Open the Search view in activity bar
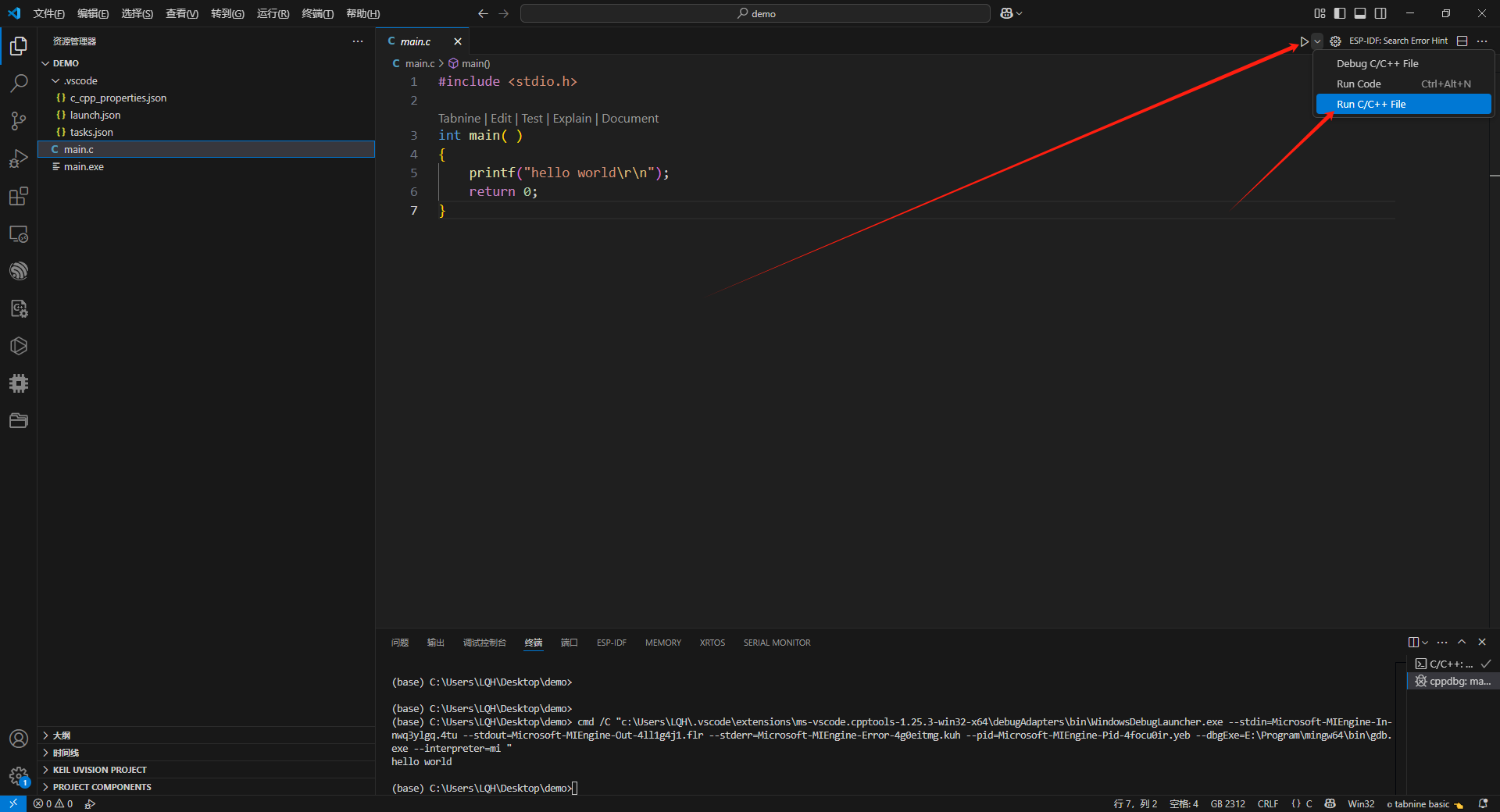The width and height of the screenshot is (1500, 812). point(19,83)
